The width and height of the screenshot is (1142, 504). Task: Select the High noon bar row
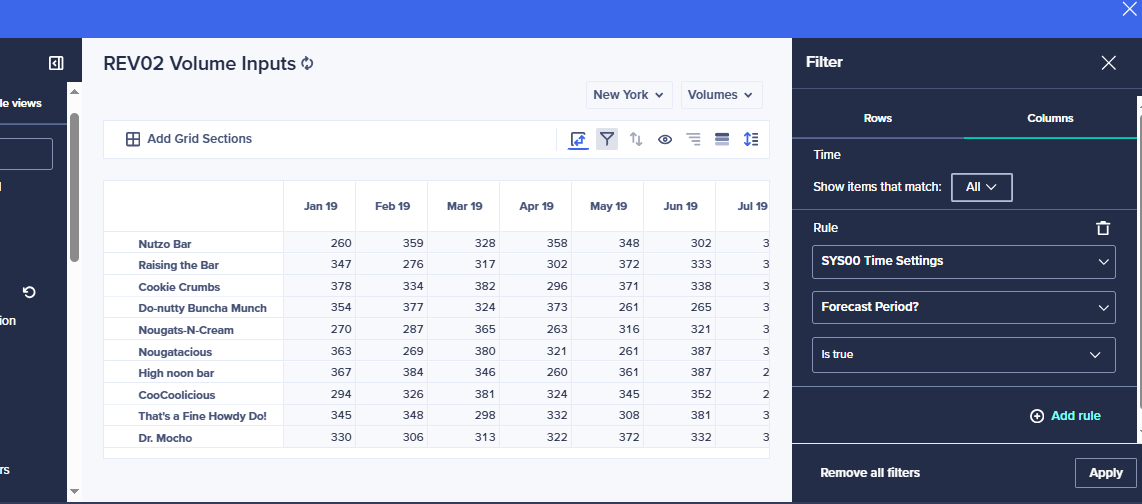pos(176,373)
